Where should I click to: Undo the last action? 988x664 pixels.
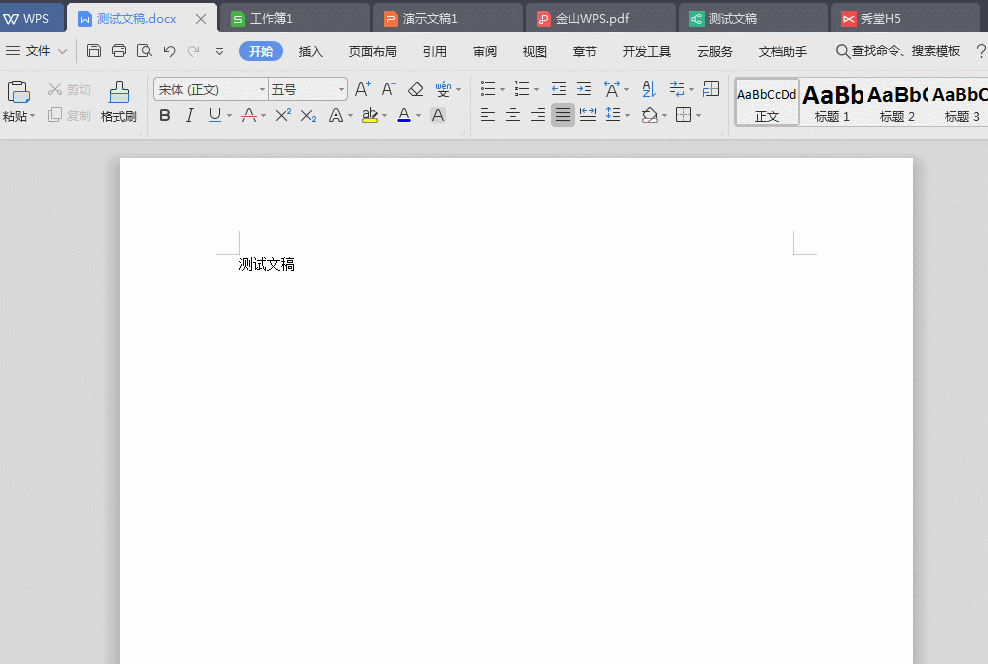[x=169, y=51]
